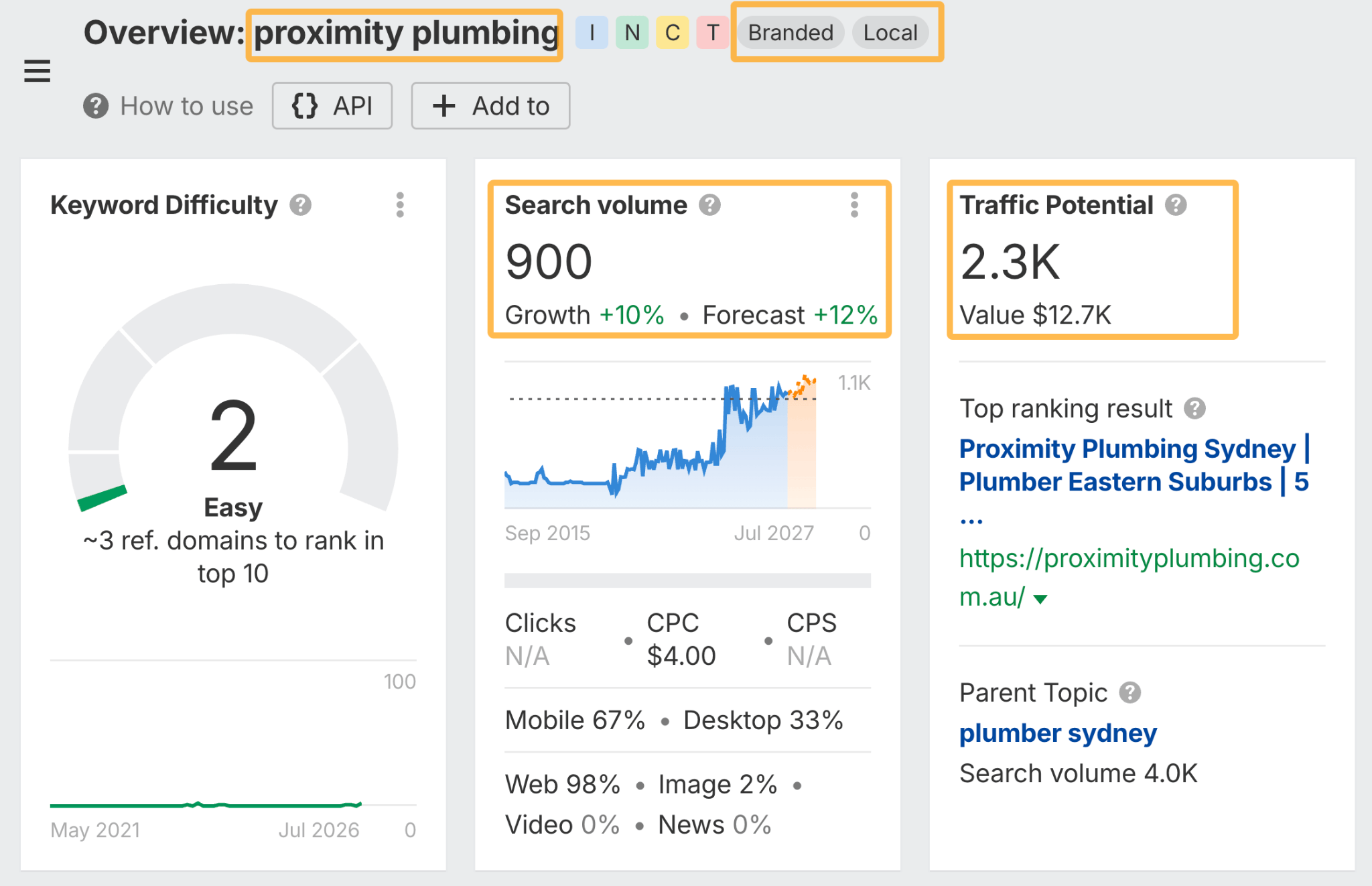This screenshot has height=886, width=1372.
Task: Click the ~3 ref. domains text
Action: [x=233, y=557]
